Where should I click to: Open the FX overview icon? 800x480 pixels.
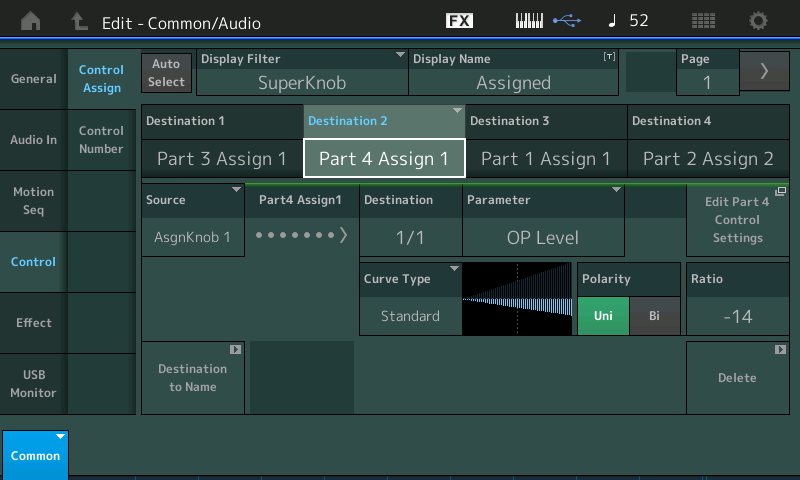click(459, 21)
